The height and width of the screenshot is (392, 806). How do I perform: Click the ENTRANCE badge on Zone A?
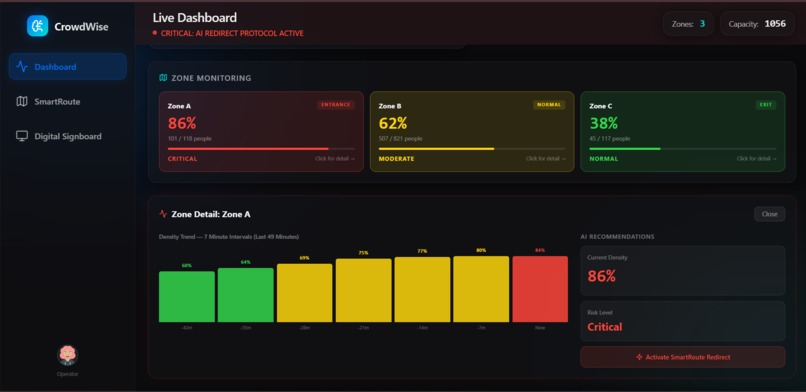[336, 105]
